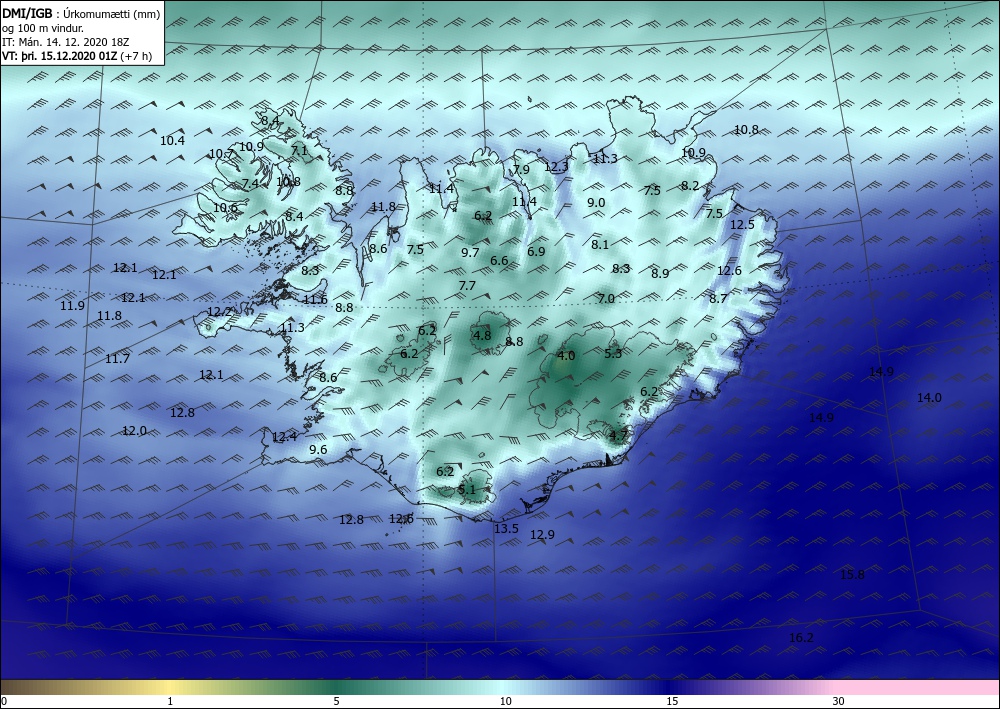Click the 14.0 value label

click(929, 398)
